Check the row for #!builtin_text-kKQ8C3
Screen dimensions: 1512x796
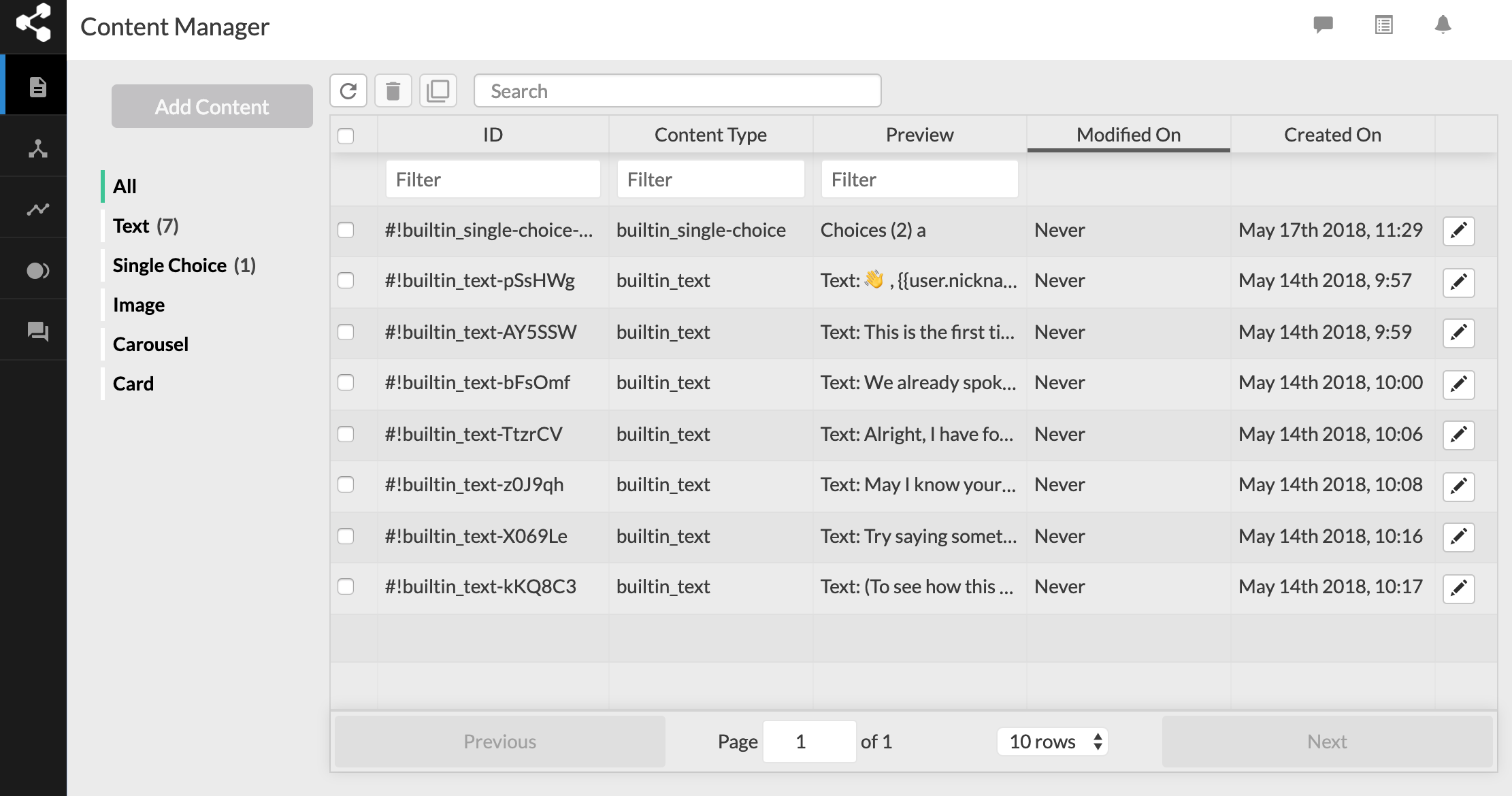pos(346,586)
